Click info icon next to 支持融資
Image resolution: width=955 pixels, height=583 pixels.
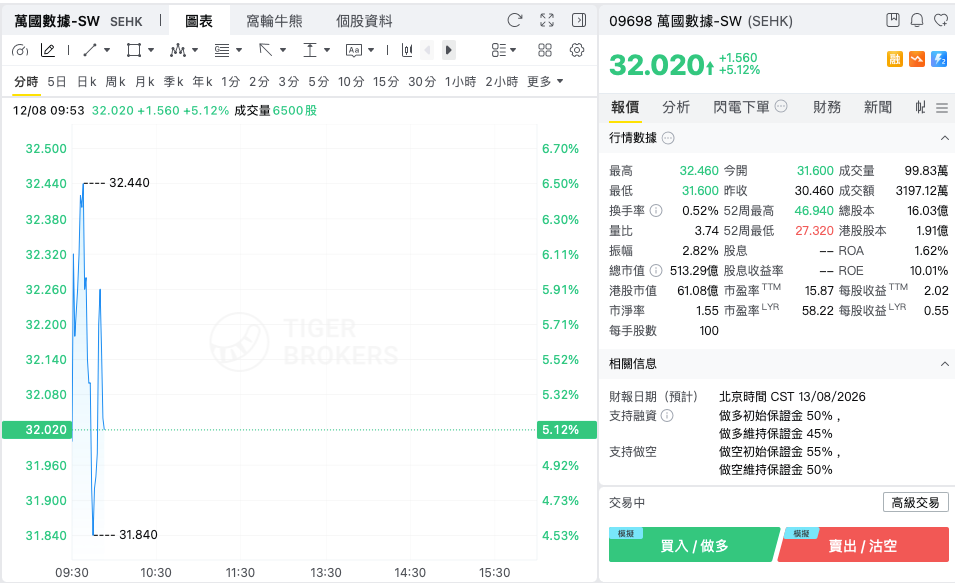(x=668, y=415)
